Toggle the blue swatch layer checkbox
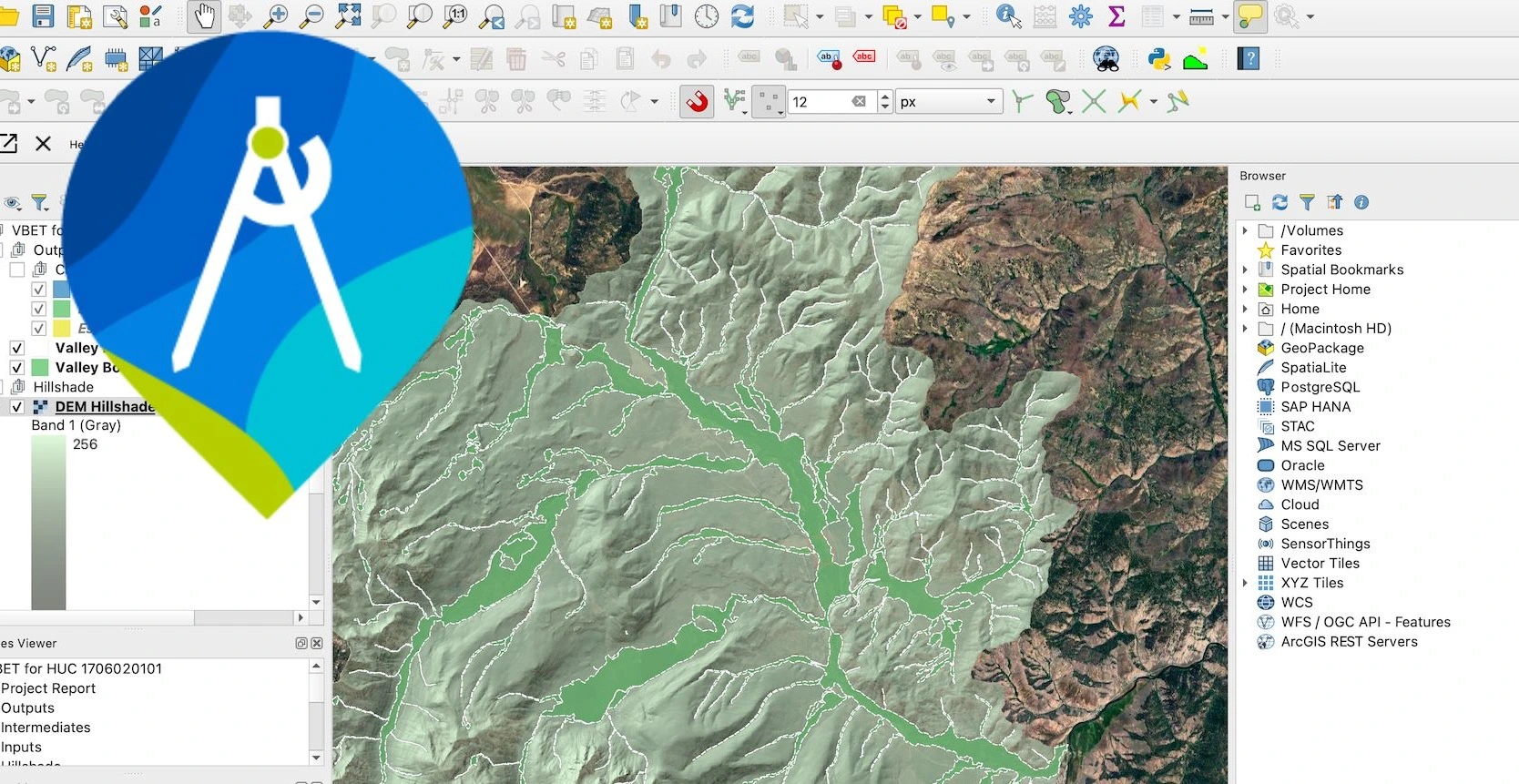Screen dimensions: 1519x784 click(38, 290)
